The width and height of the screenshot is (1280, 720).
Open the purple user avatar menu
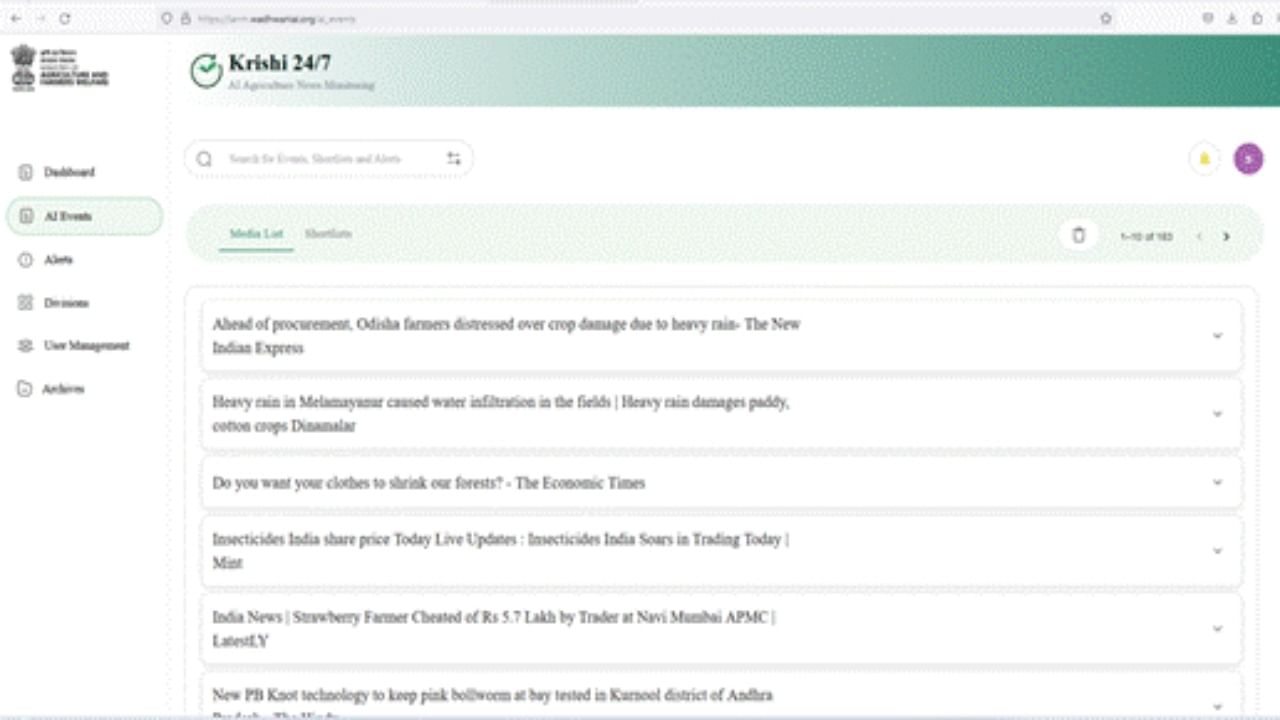(x=1248, y=159)
